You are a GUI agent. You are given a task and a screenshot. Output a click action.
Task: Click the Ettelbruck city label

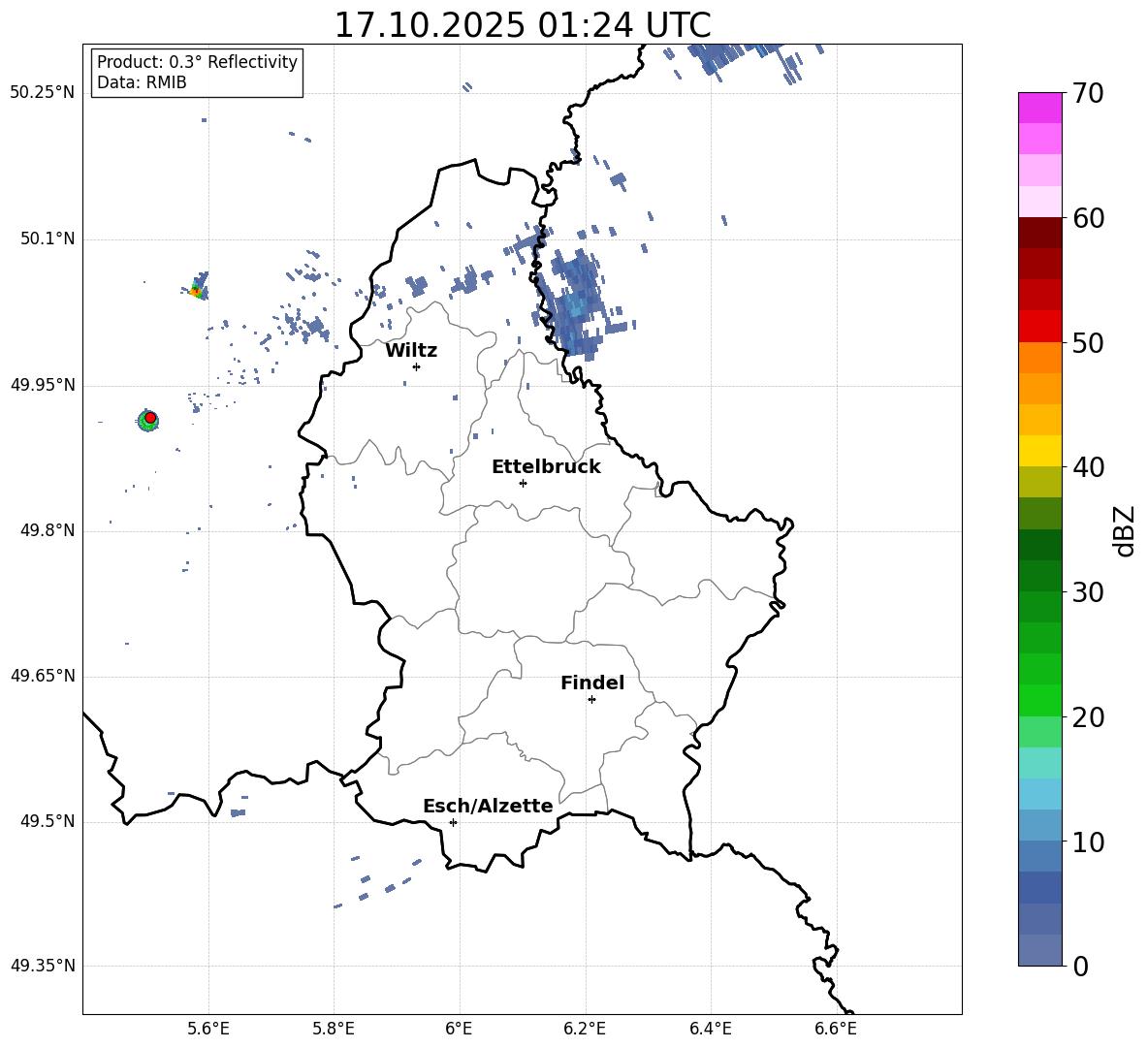pyautogui.click(x=546, y=466)
